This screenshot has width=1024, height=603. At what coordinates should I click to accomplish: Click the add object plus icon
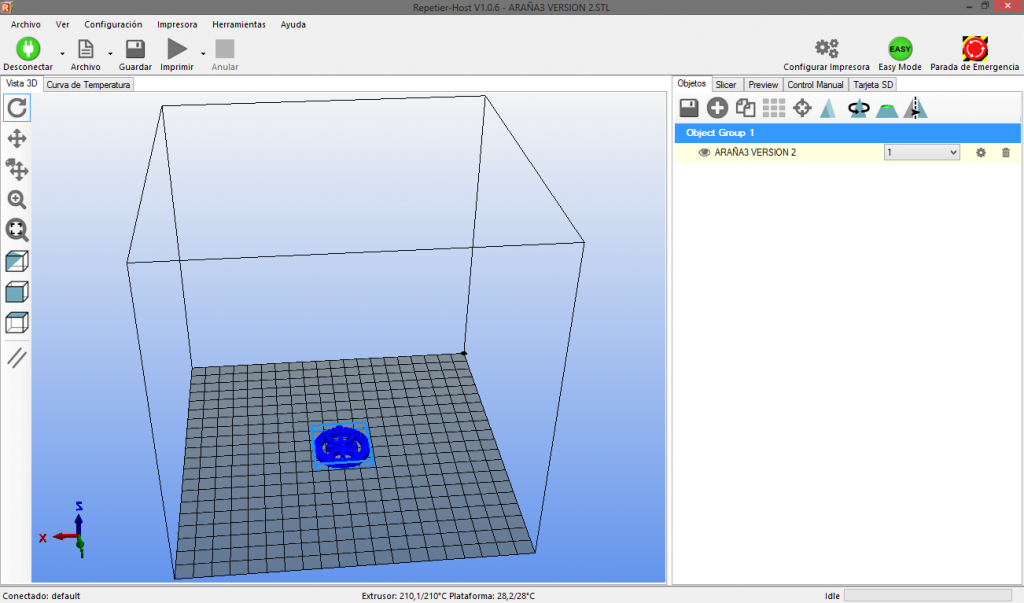coord(717,108)
